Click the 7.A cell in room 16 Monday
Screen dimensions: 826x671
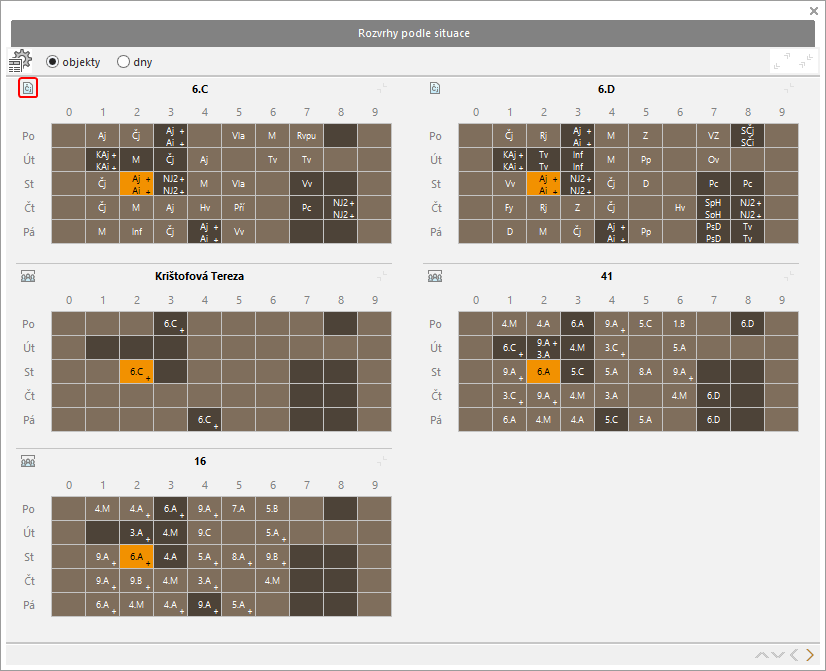[x=239, y=509]
